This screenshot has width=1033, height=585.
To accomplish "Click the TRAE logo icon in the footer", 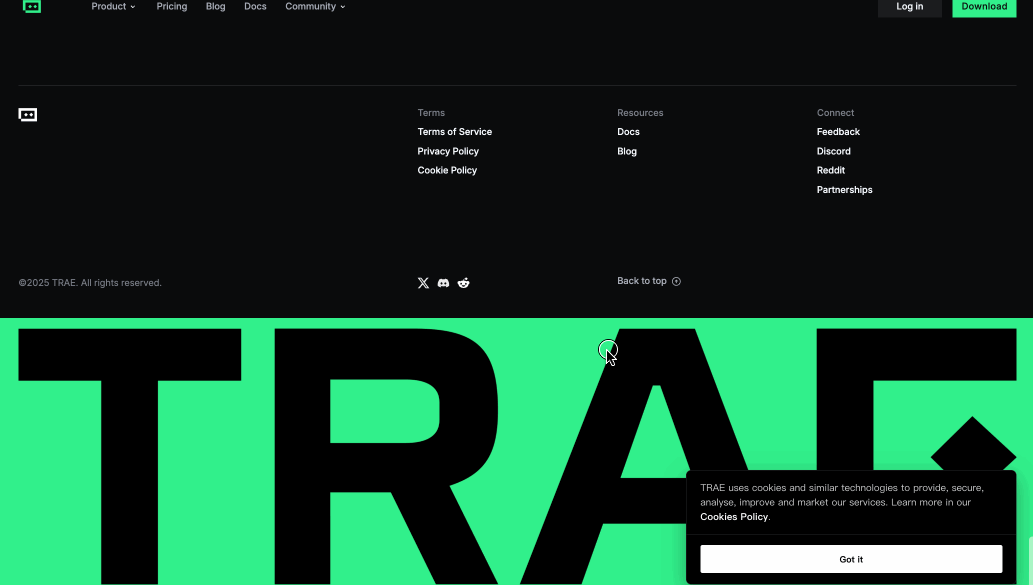I will click(28, 115).
